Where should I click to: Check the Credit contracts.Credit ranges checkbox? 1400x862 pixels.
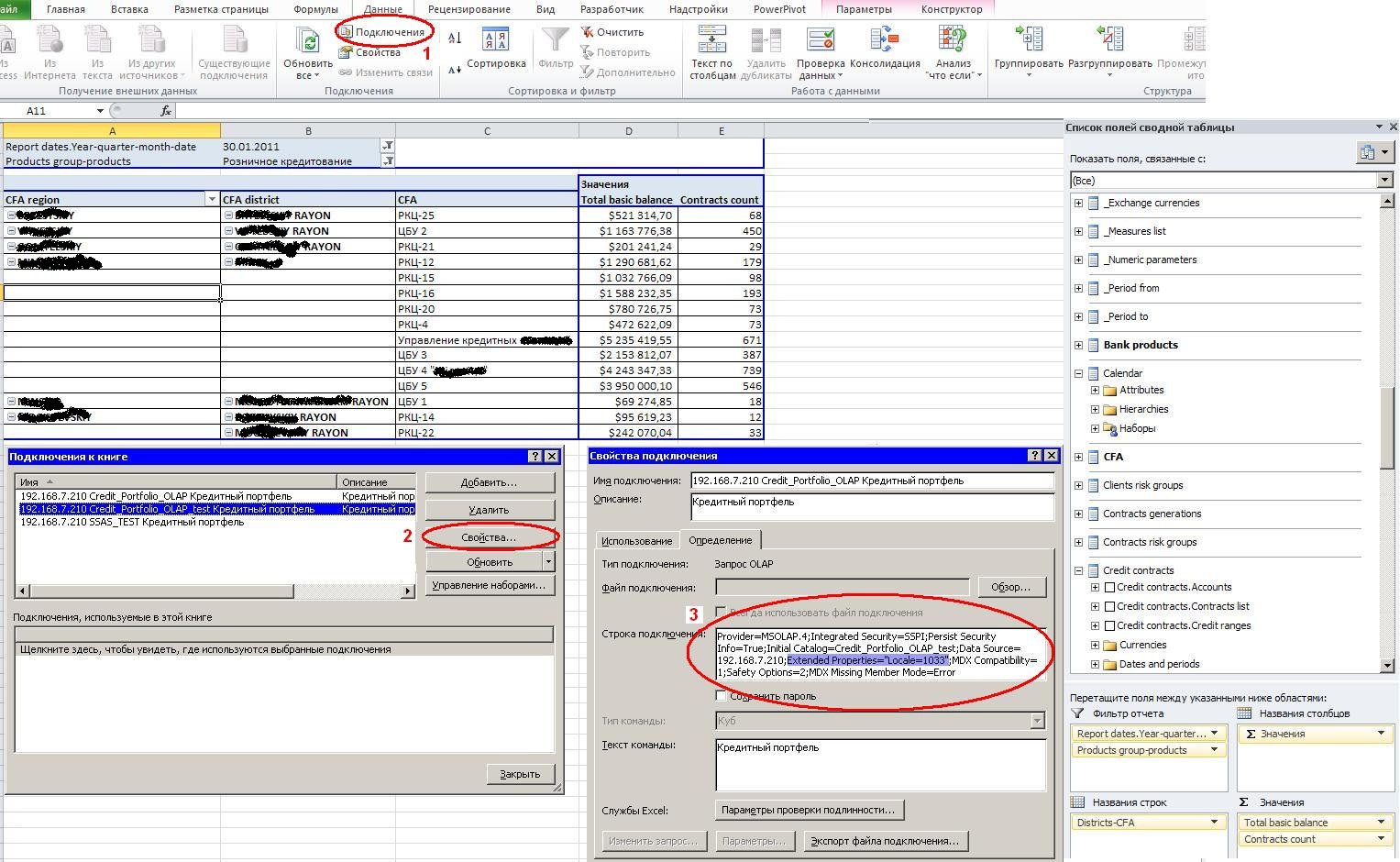pos(1109,626)
